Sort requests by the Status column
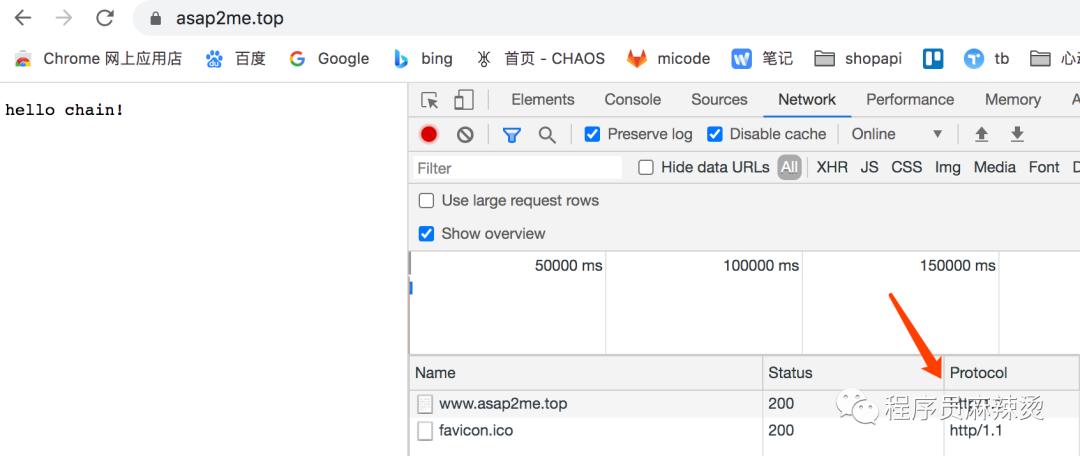The height and width of the screenshot is (456, 1080). pos(853,373)
